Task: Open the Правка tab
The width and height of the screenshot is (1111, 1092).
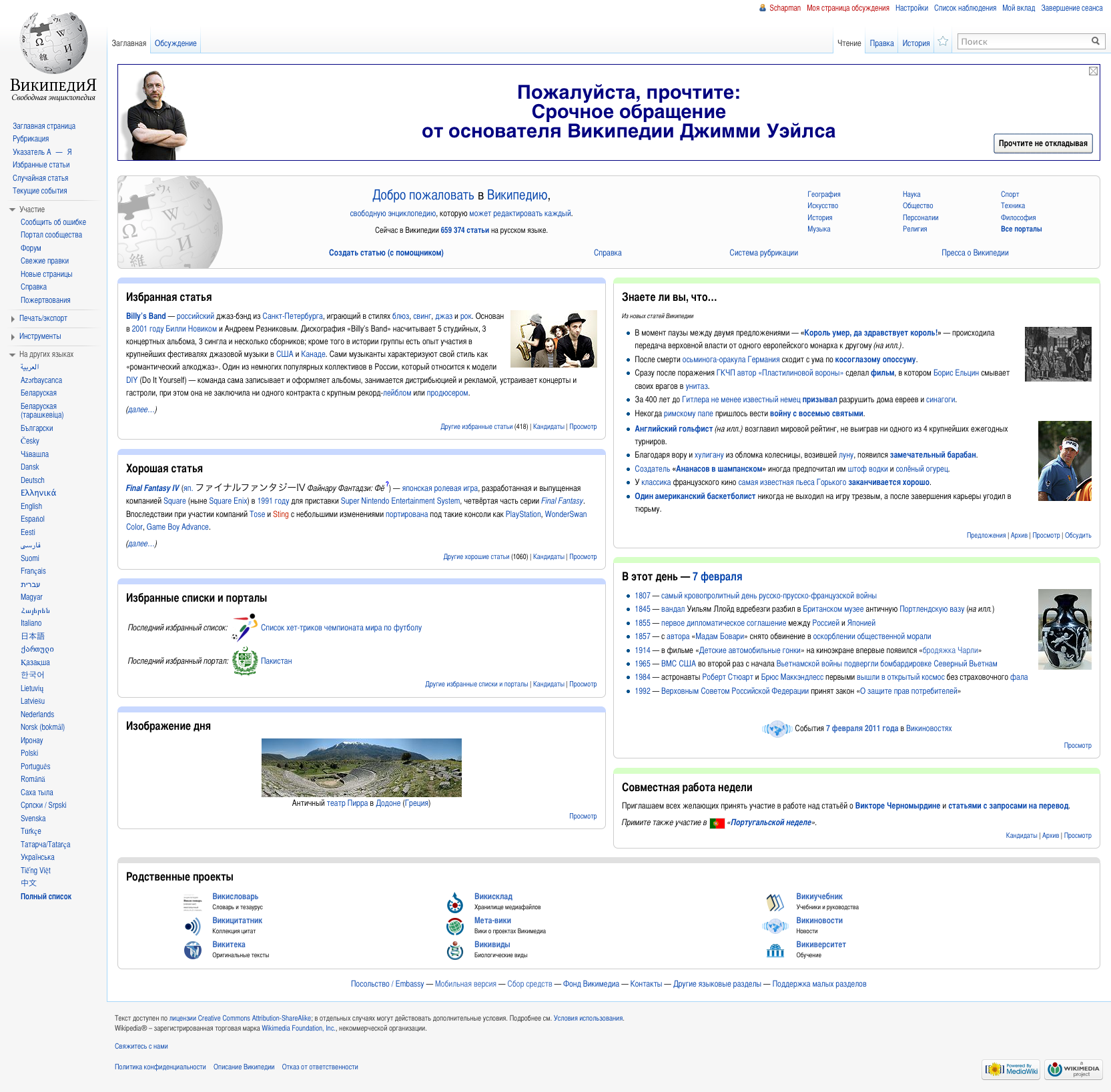Action: coord(881,43)
